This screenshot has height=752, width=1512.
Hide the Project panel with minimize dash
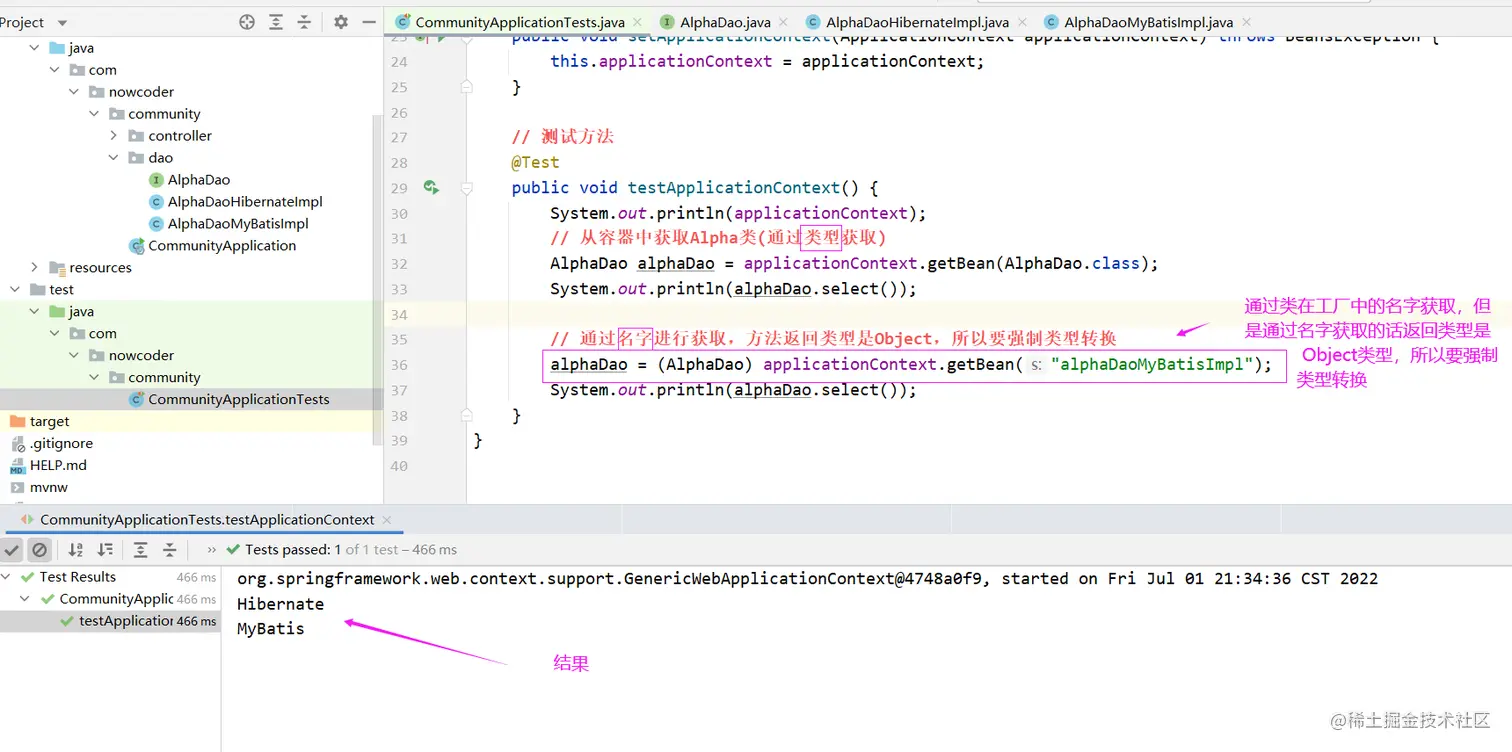369,22
